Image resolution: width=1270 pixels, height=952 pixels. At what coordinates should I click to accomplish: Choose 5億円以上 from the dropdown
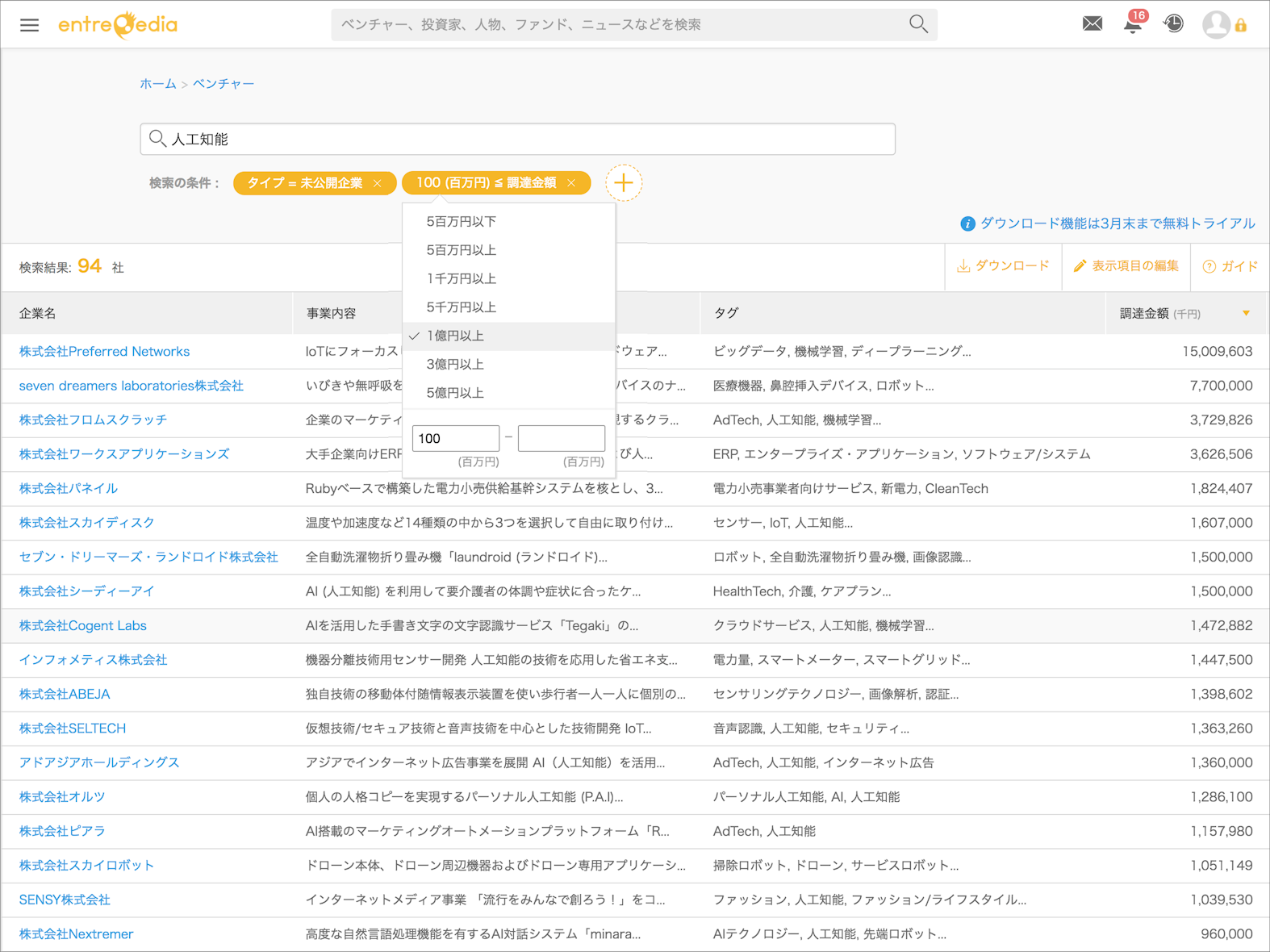click(x=455, y=393)
